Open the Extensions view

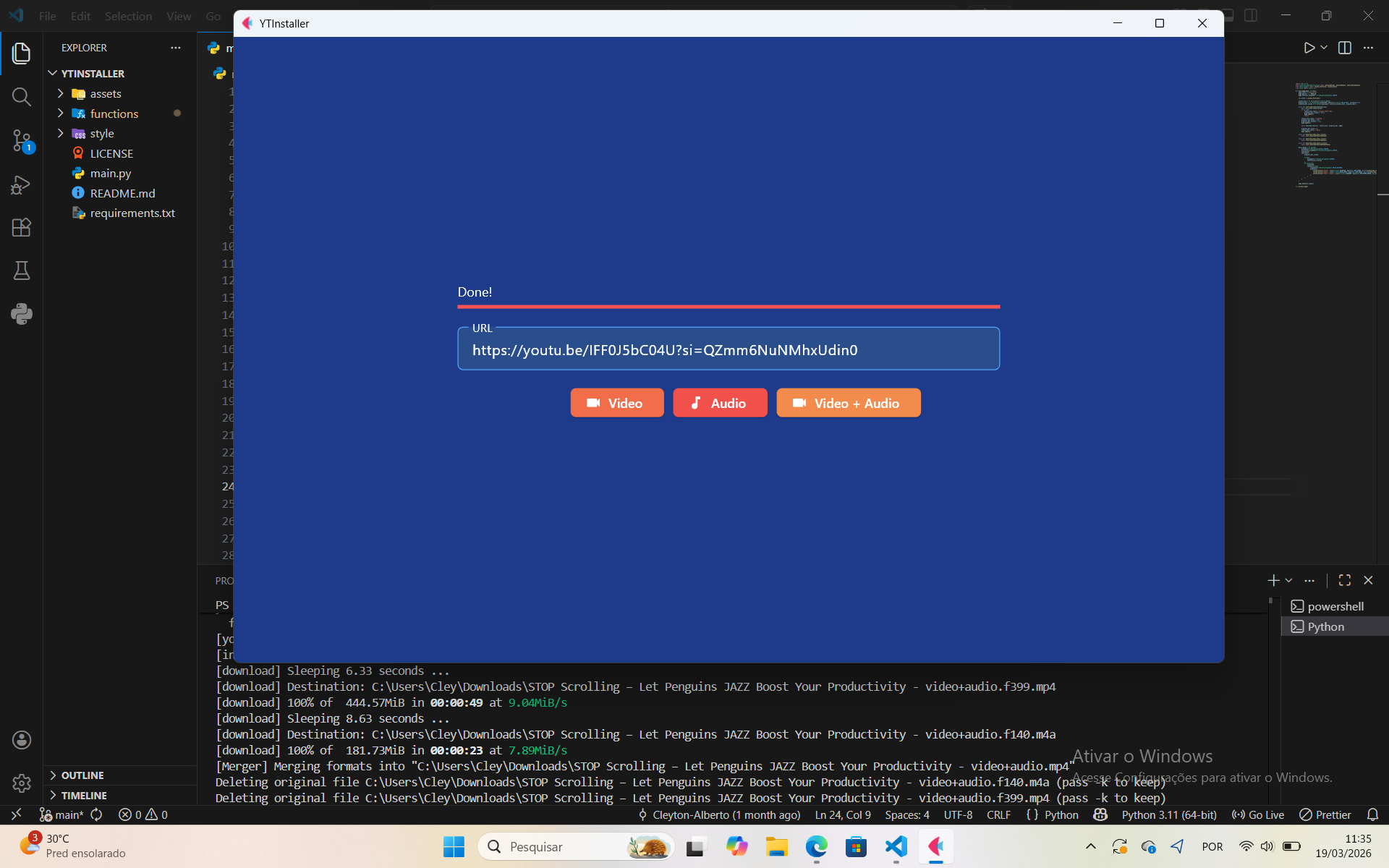(x=21, y=228)
